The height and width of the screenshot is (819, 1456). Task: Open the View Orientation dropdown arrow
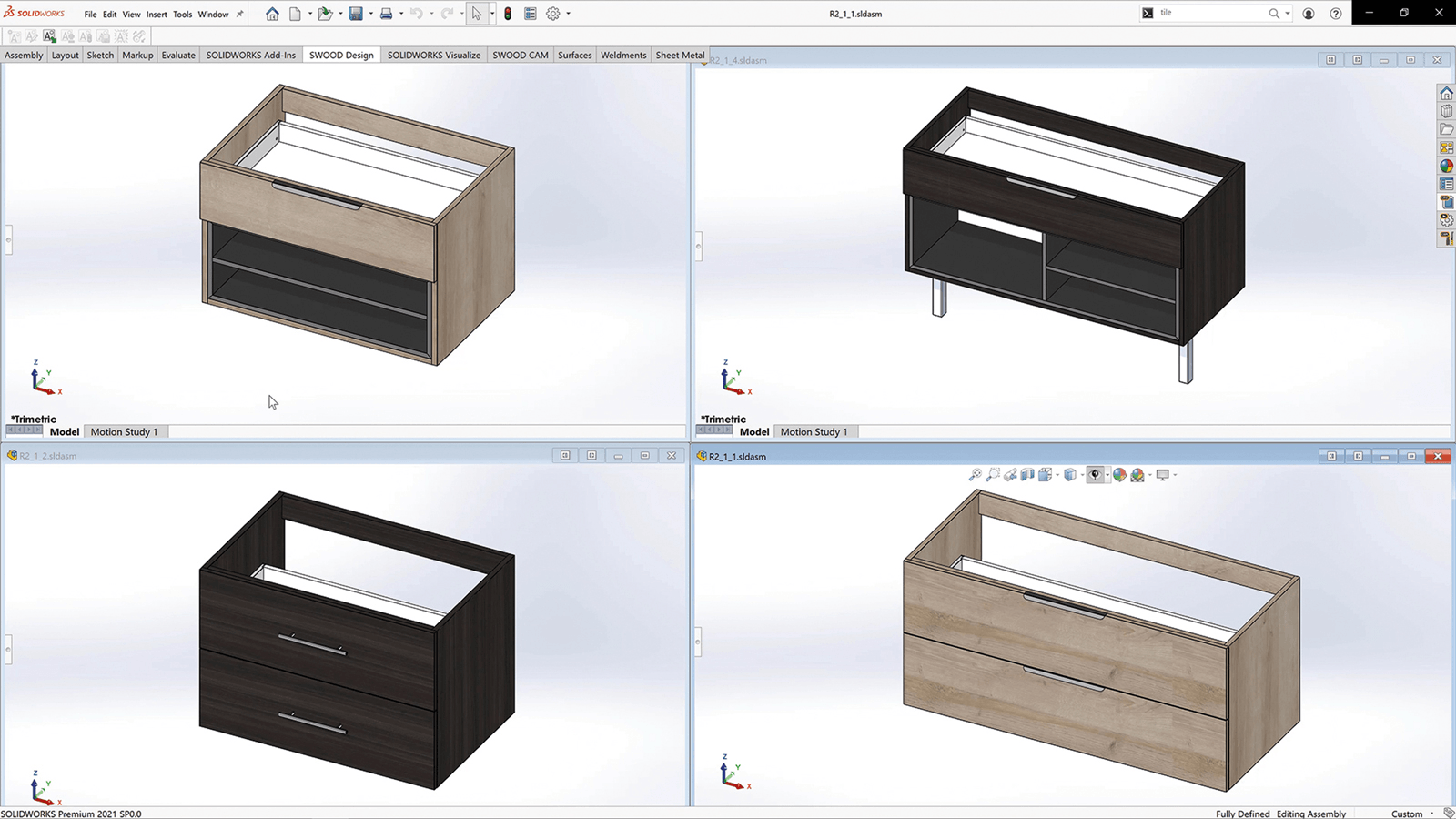(1057, 474)
